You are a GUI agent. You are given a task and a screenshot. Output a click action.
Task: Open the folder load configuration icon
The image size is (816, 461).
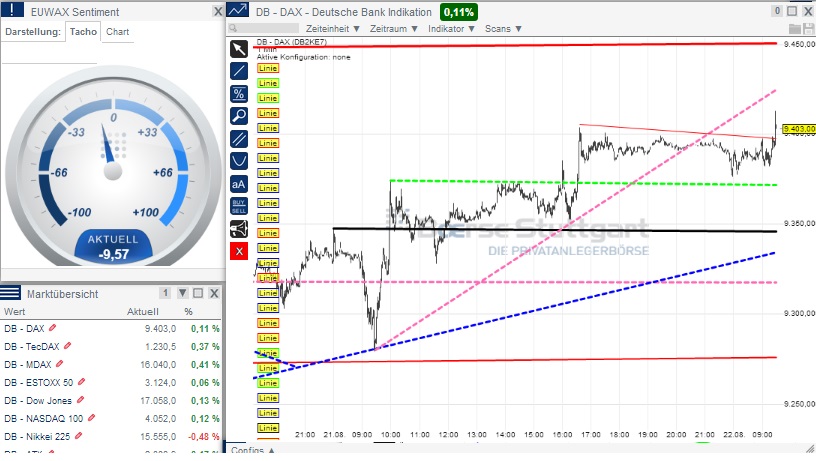(x=795, y=29)
